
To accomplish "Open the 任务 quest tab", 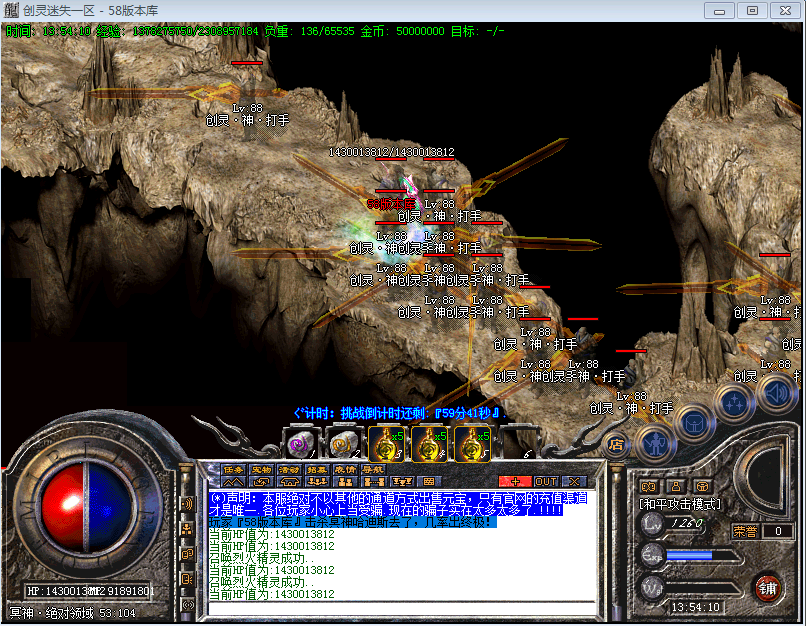I will pos(233,469).
